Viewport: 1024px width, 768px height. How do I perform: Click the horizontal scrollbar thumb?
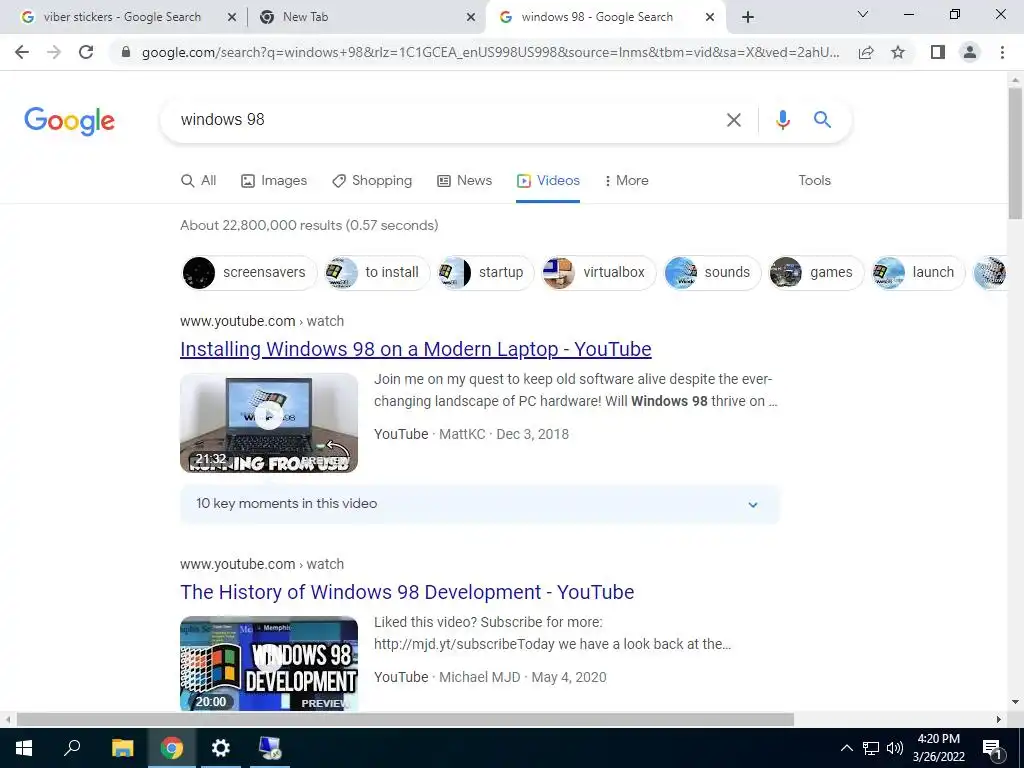click(x=405, y=720)
